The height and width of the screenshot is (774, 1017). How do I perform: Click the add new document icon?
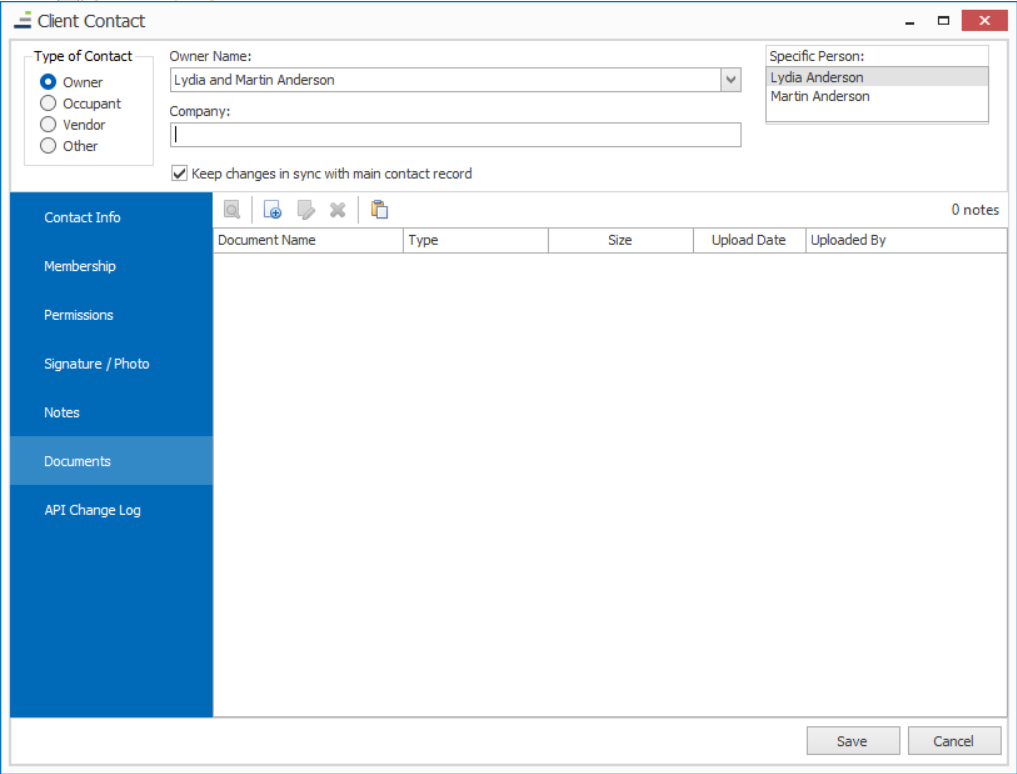pyautogui.click(x=272, y=209)
